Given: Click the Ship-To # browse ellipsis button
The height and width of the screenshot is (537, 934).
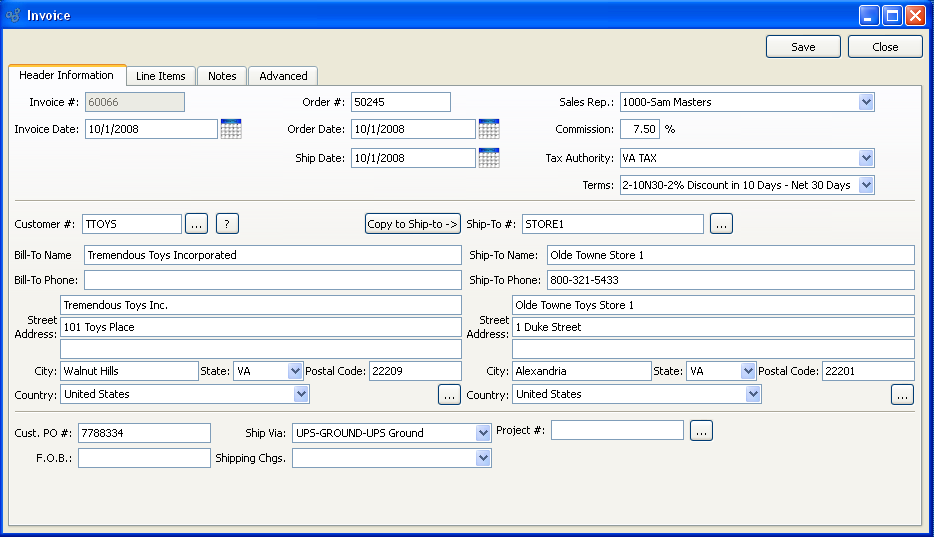Looking at the screenshot, I should pyautogui.click(x=722, y=224).
